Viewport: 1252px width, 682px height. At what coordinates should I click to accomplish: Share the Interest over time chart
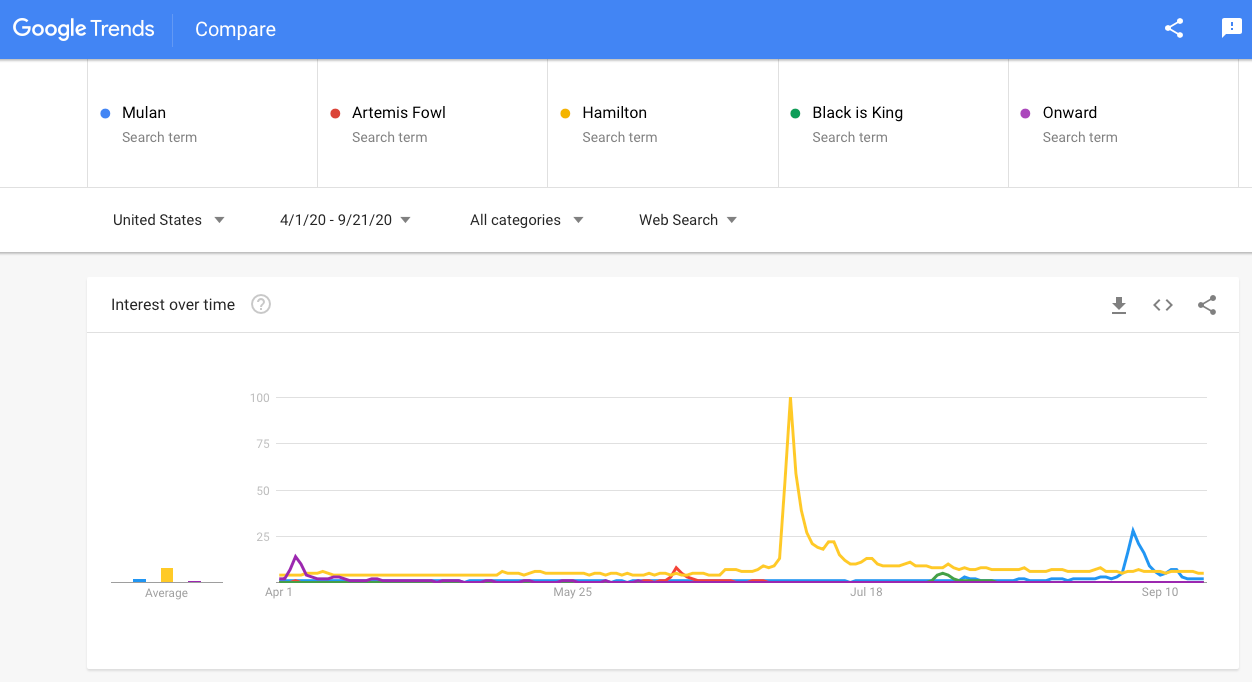point(1207,305)
